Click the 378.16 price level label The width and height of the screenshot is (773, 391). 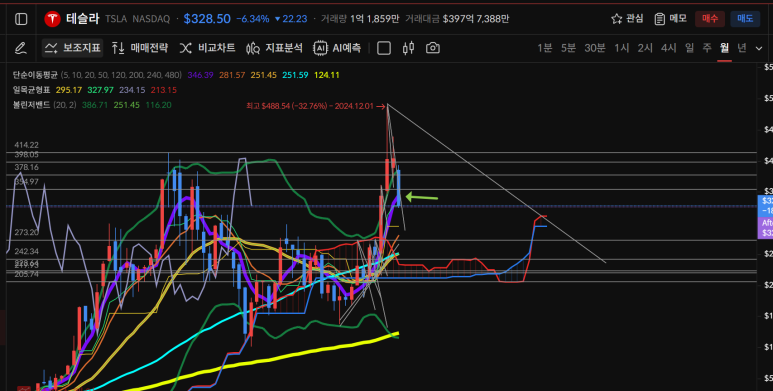pos(27,167)
